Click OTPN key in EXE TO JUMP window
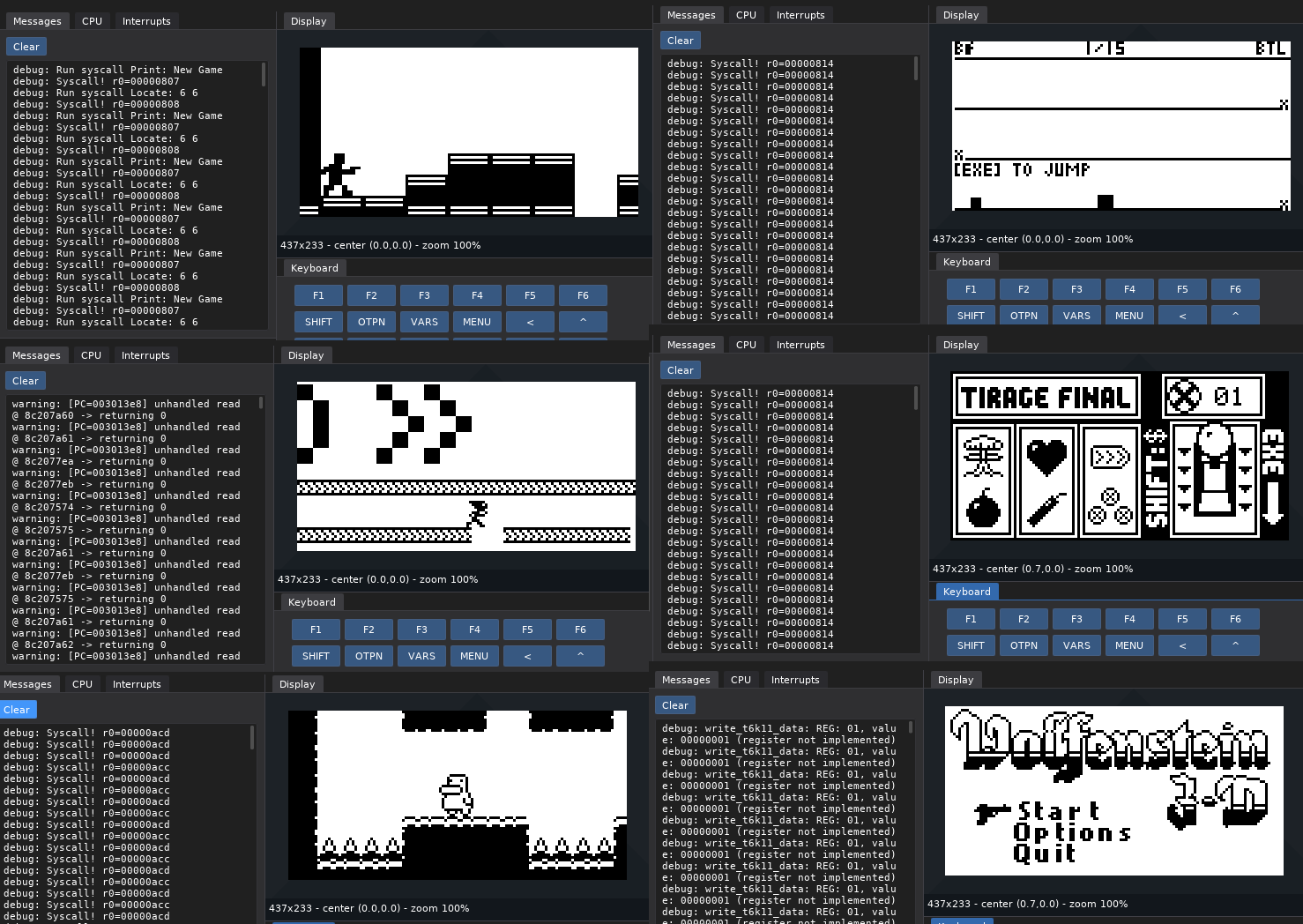1303x924 pixels. pyautogui.click(x=1024, y=315)
